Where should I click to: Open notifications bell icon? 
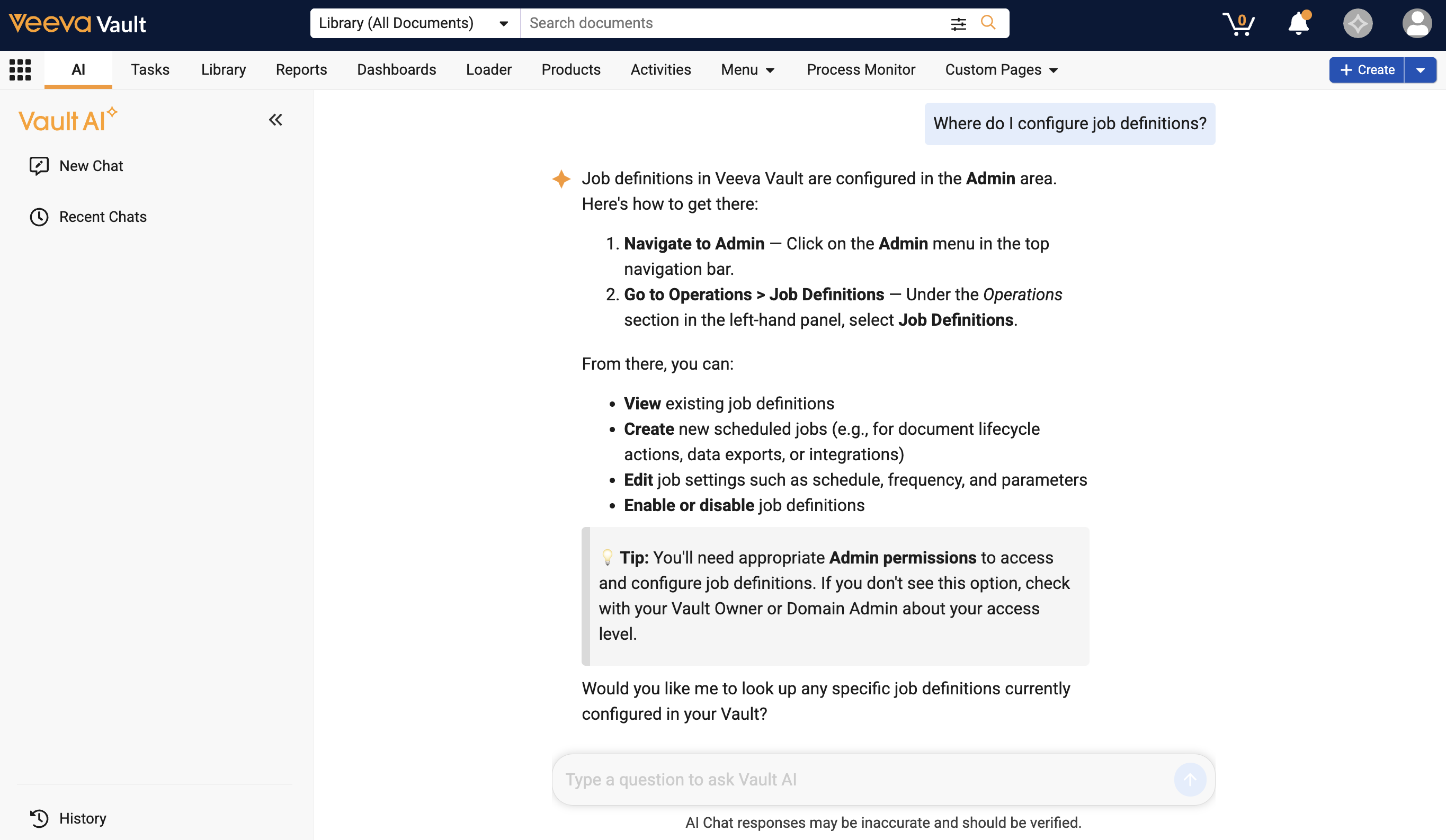[1299, 23]
